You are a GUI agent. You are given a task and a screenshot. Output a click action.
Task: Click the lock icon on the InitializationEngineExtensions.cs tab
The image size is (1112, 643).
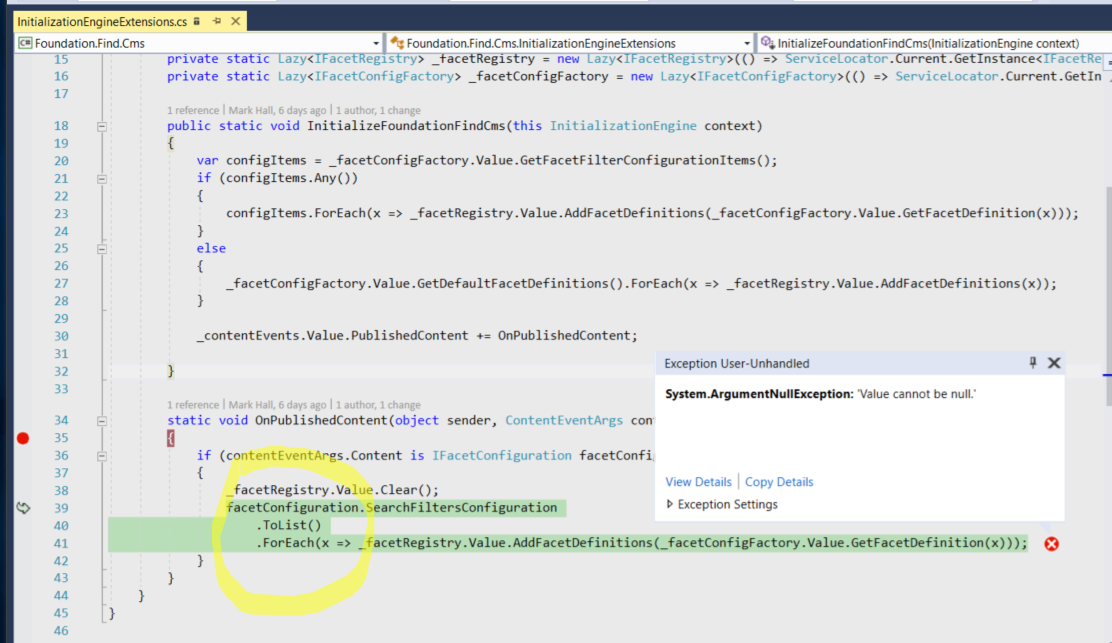point(196,21)
